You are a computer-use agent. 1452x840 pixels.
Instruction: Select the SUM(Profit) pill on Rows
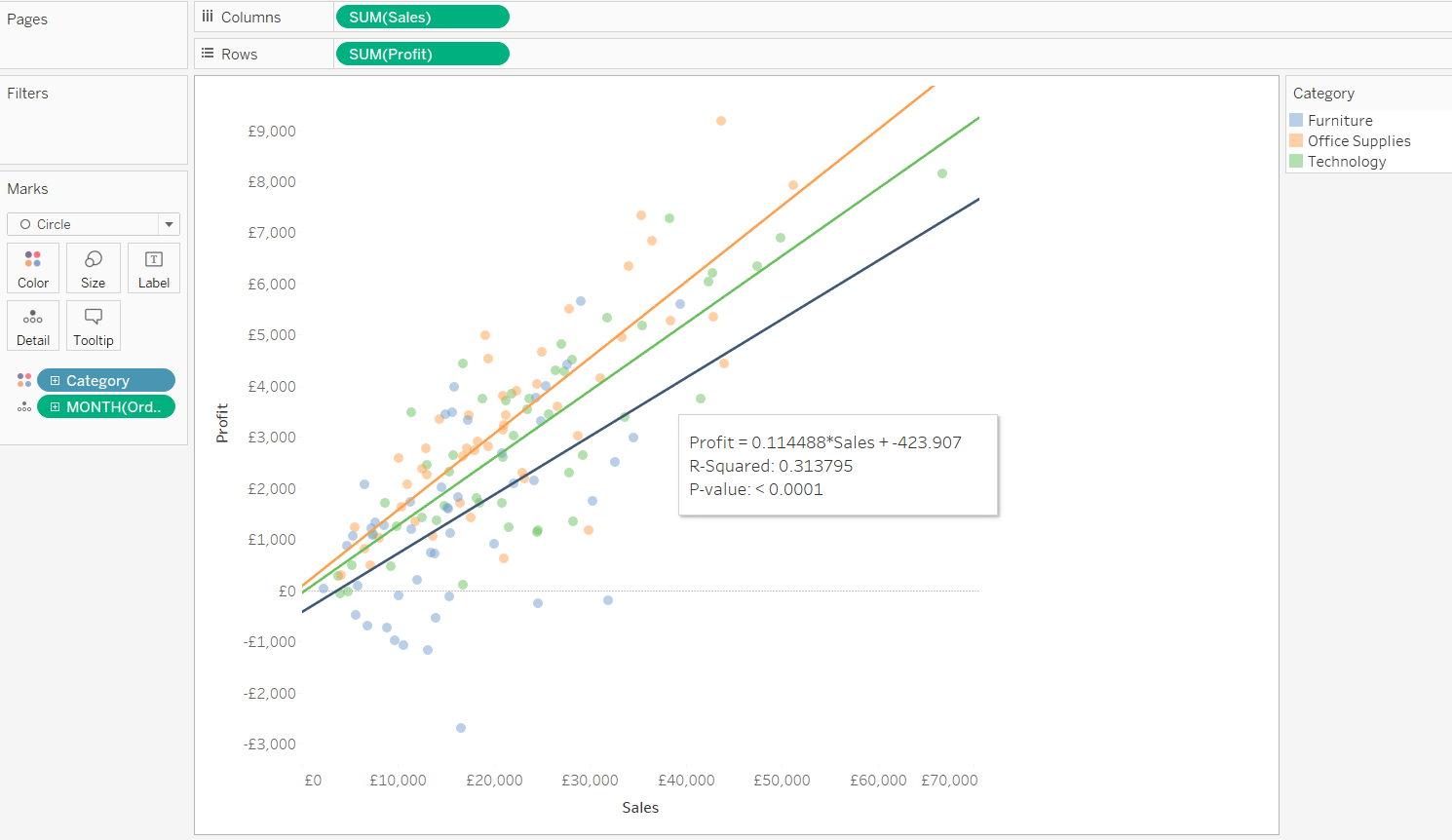[x=421, y=54]
